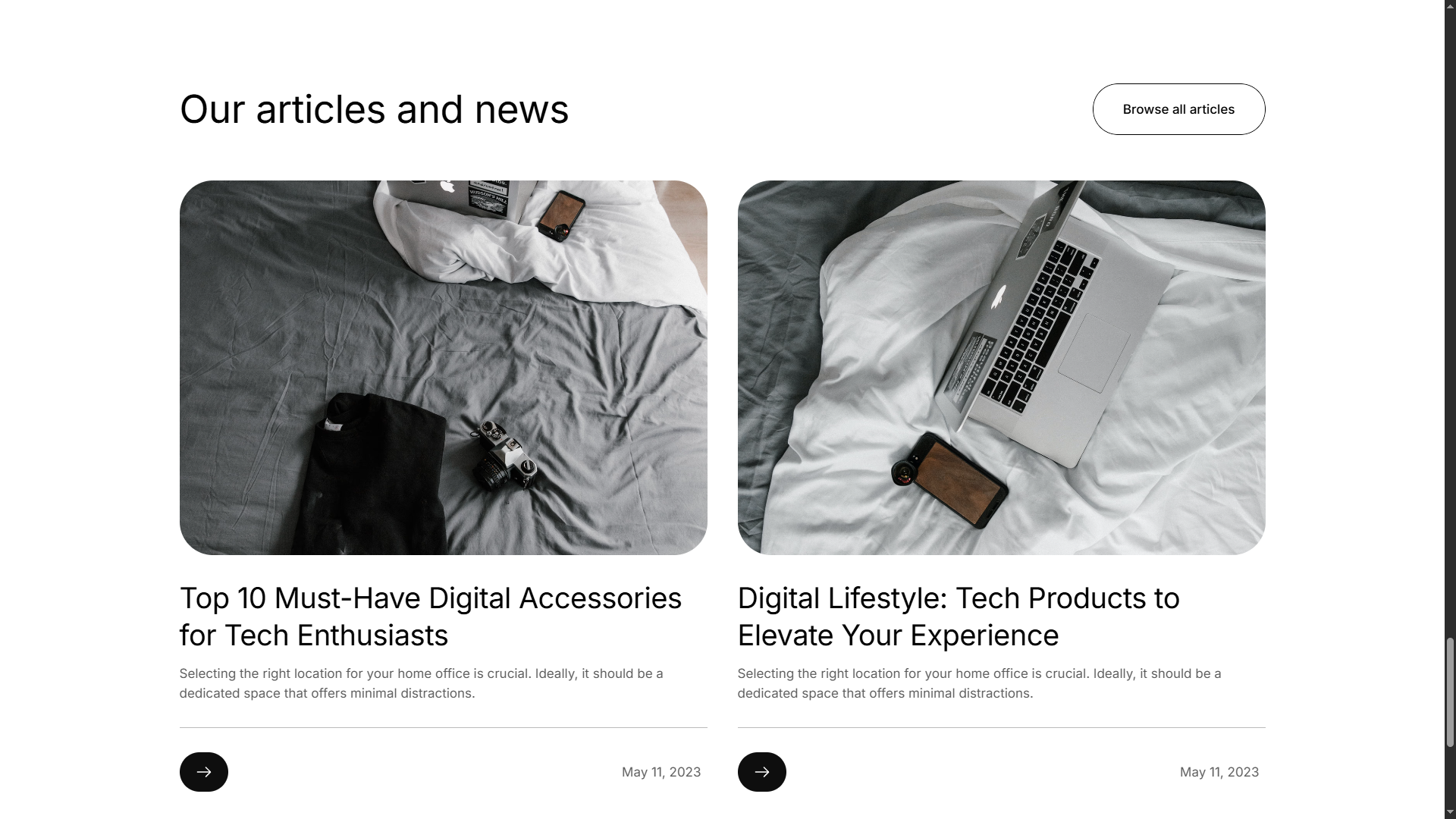Click the first article's excerpt paragraph
This screenshot has height=819, width=1456.
422,683
